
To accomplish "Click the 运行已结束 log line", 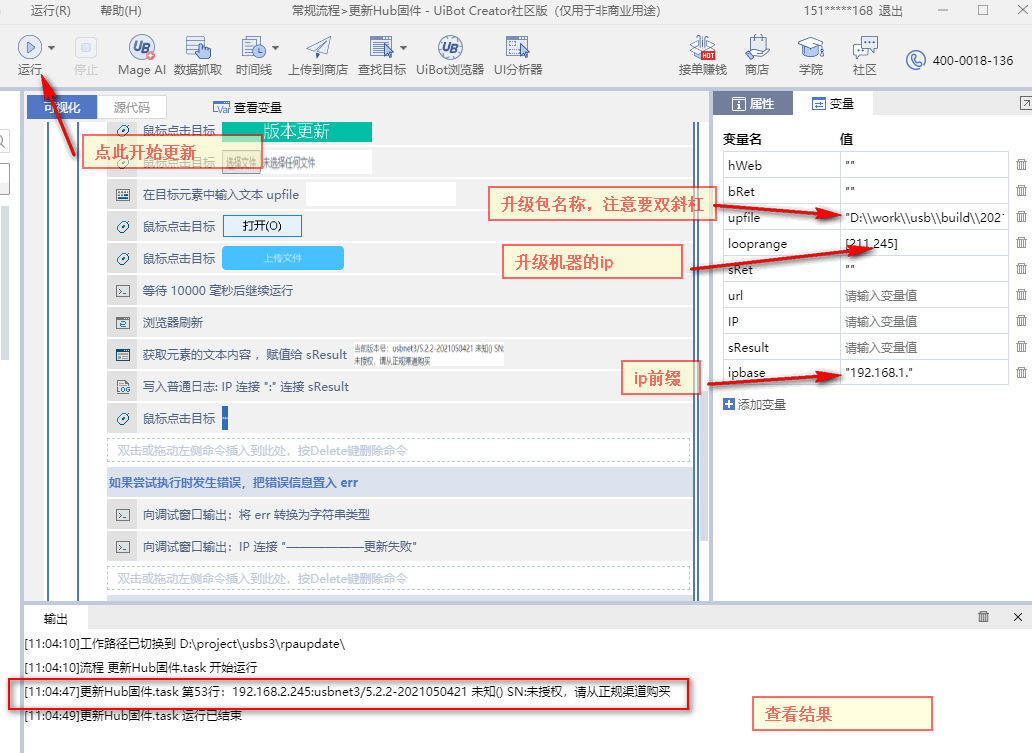I will [133, 715].
